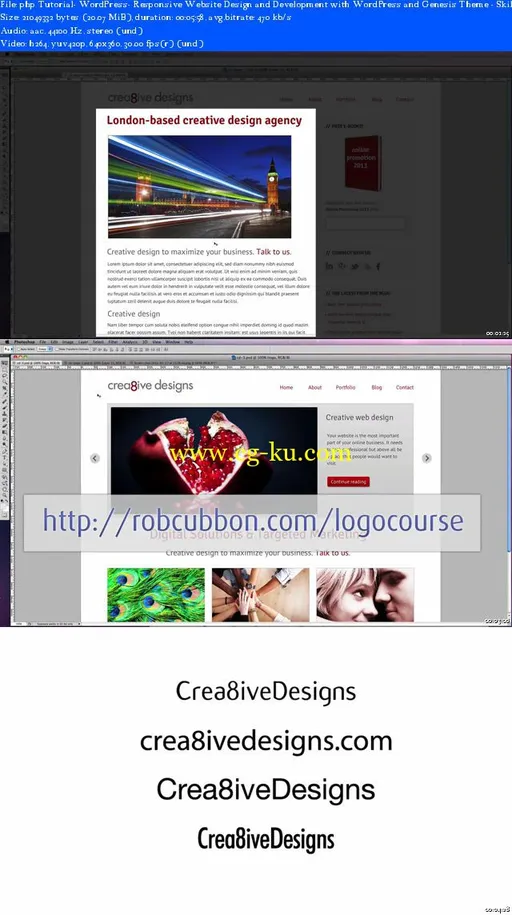Screen dimensions: 512x915
Task: Open the Filter menu in Photoshop
Action: coord(113,341)
